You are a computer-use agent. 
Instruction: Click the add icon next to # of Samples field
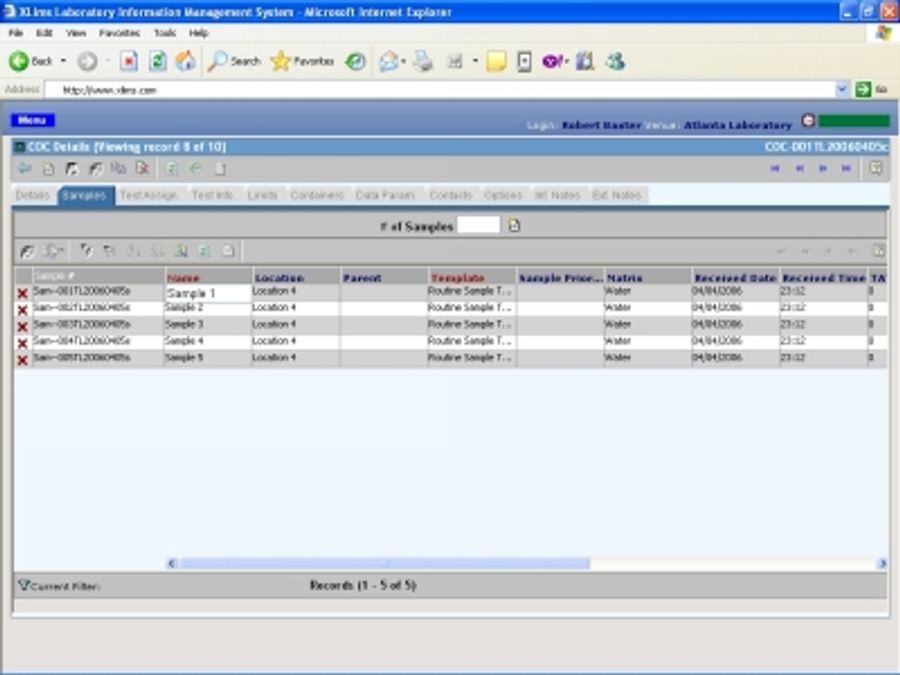(514, 226)
